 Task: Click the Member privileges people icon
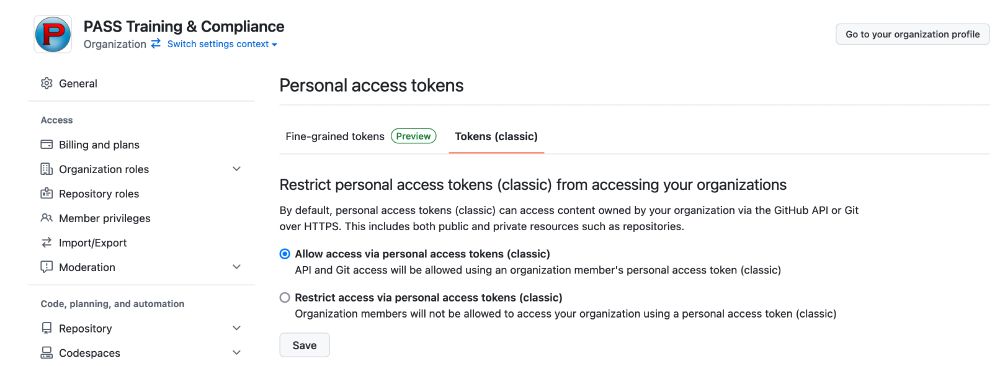[x=46, y=218]
